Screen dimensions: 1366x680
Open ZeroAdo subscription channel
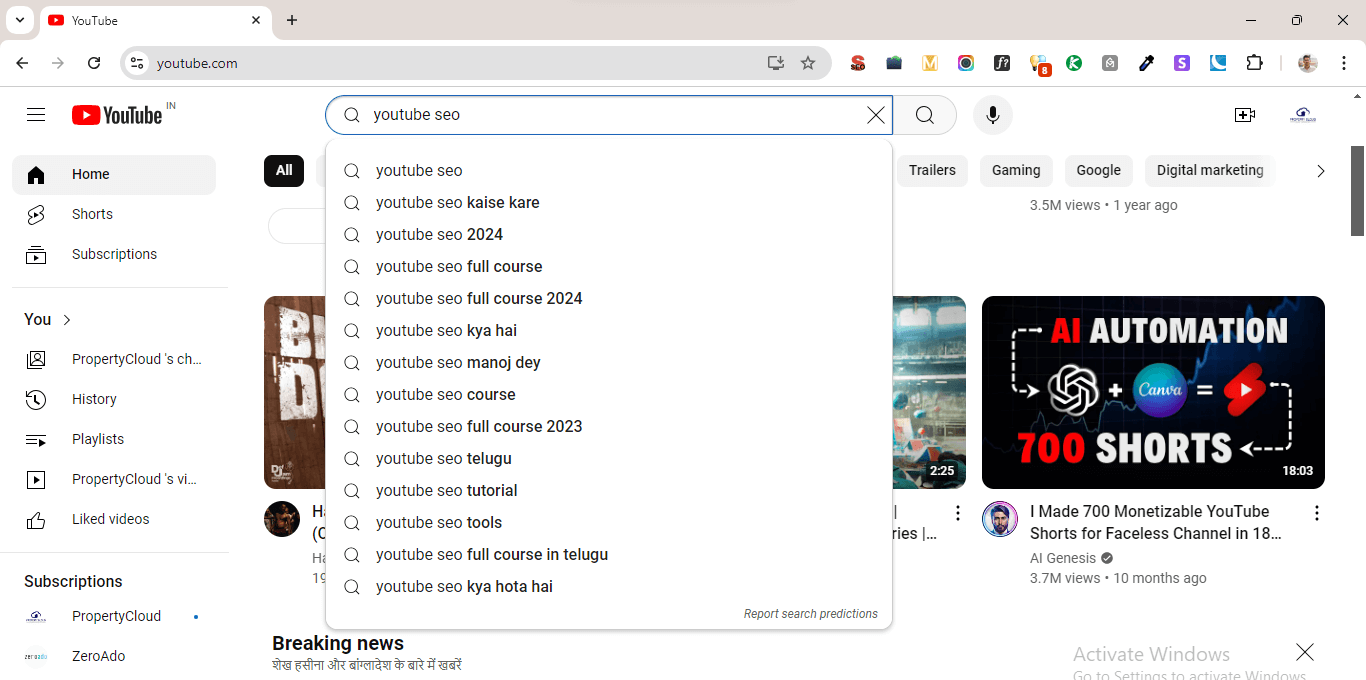pos(114,656)
